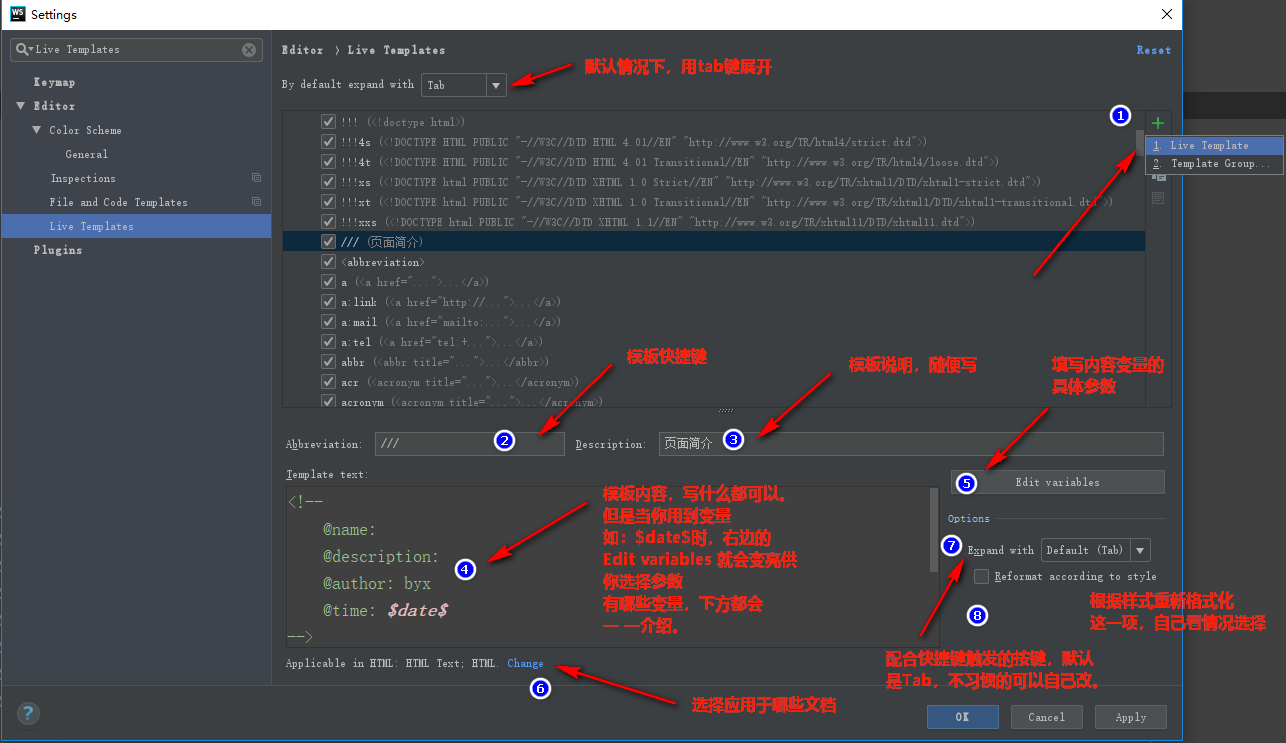Click the template text editor scrollbar
1286x743 pixels.
(934, 530)
